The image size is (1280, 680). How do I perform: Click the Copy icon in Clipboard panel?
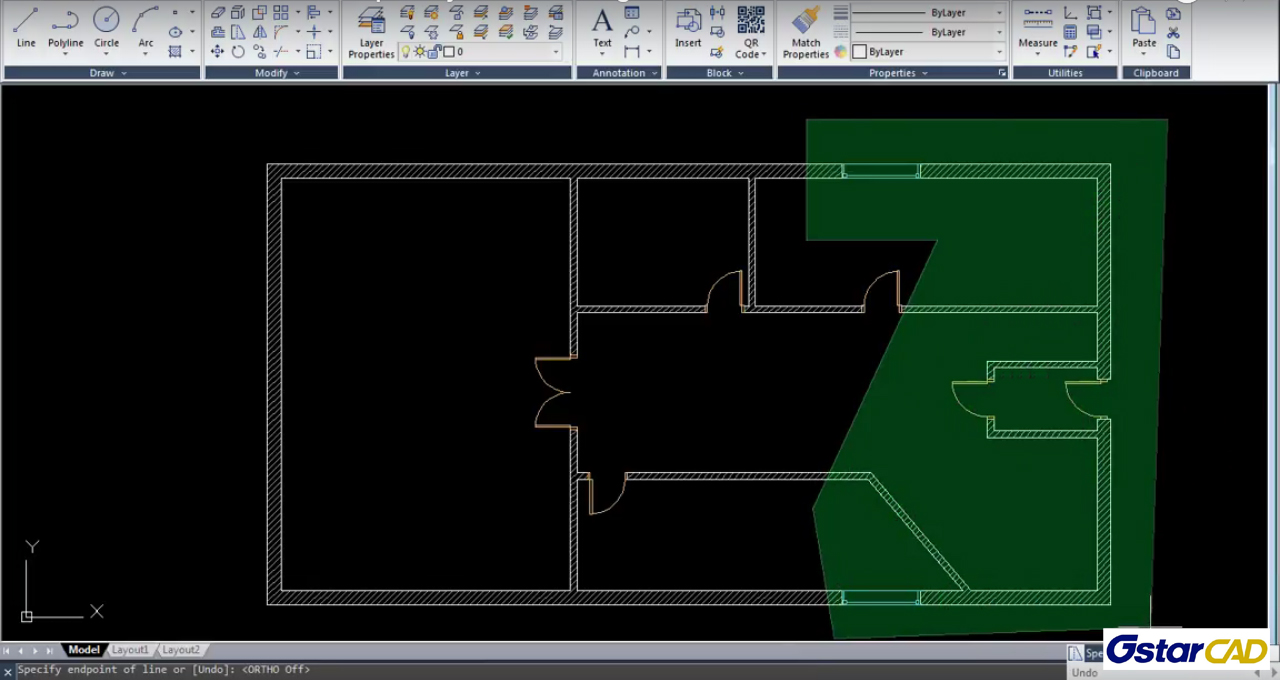[x=1173, y=51]
